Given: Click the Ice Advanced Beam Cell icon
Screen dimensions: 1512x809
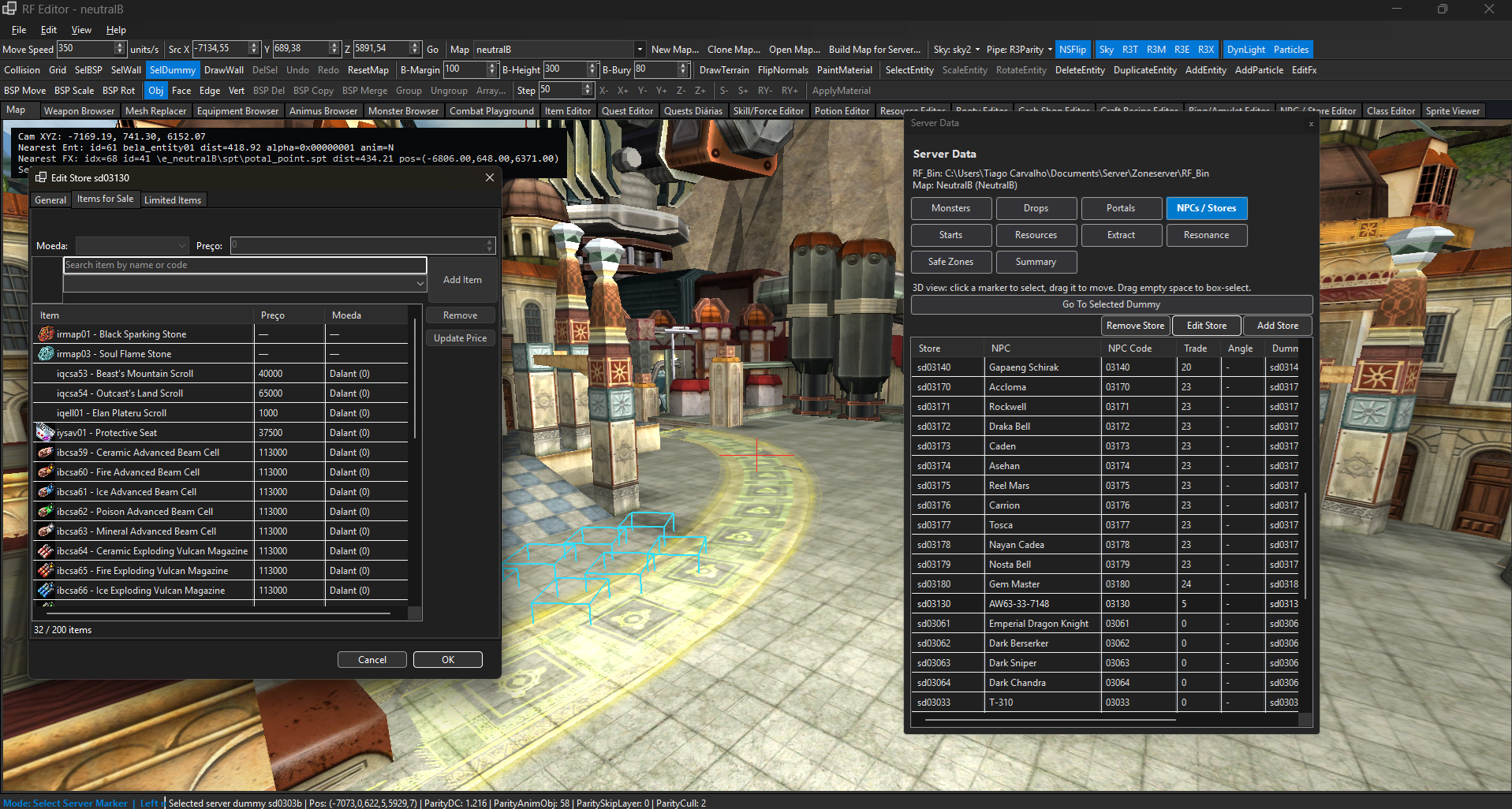Looking at the screenshot, I should click(x=46, y=491).
